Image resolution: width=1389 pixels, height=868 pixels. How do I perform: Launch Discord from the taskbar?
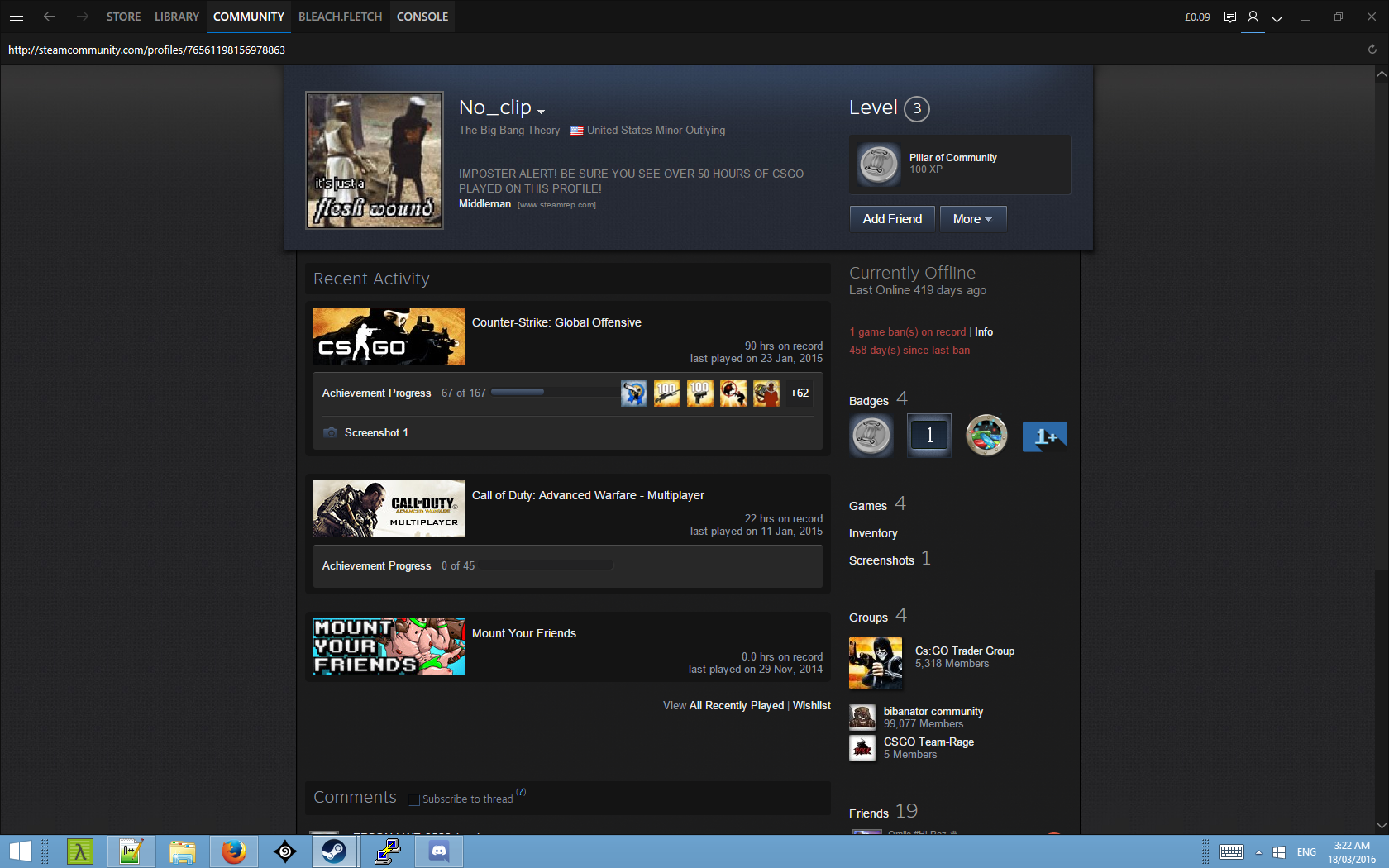point(439,851)
